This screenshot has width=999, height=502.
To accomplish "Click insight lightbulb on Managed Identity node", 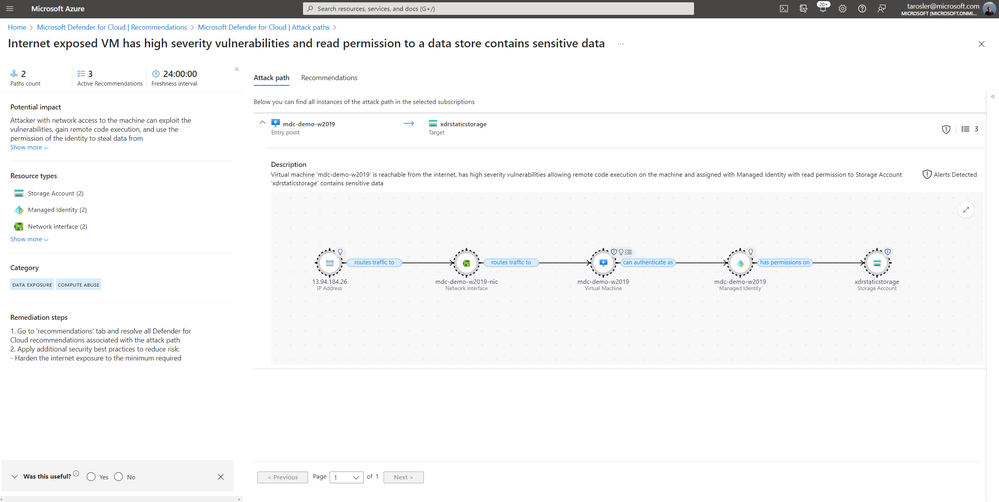I will [751, 252].
